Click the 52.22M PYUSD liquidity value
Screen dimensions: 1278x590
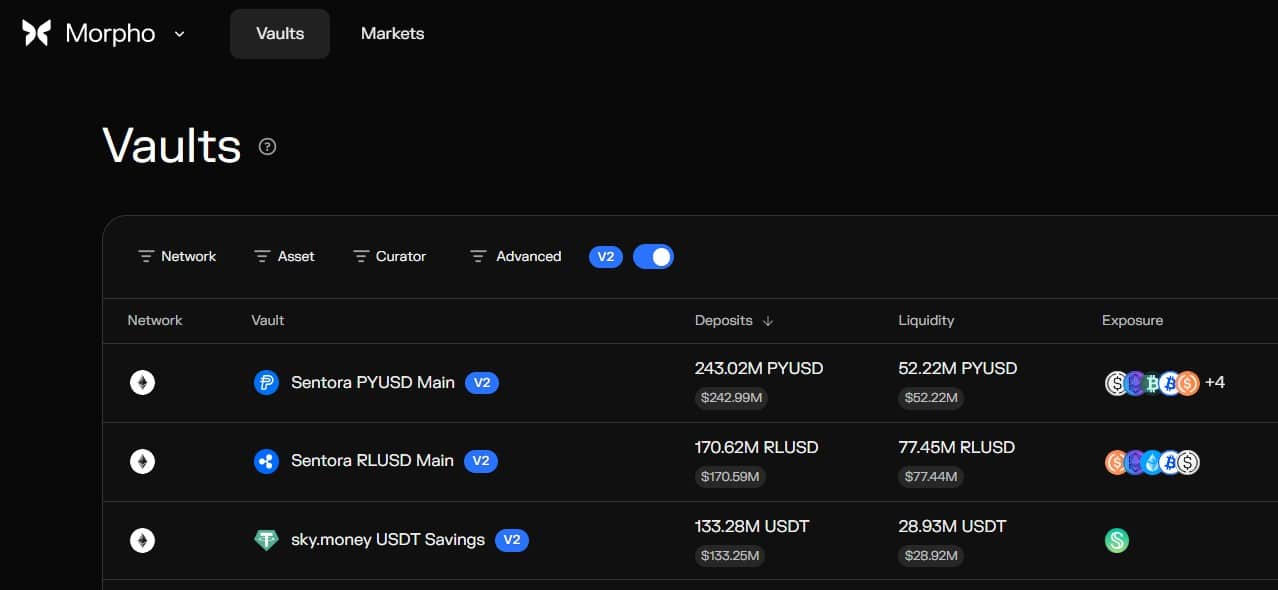click(958, 369)
